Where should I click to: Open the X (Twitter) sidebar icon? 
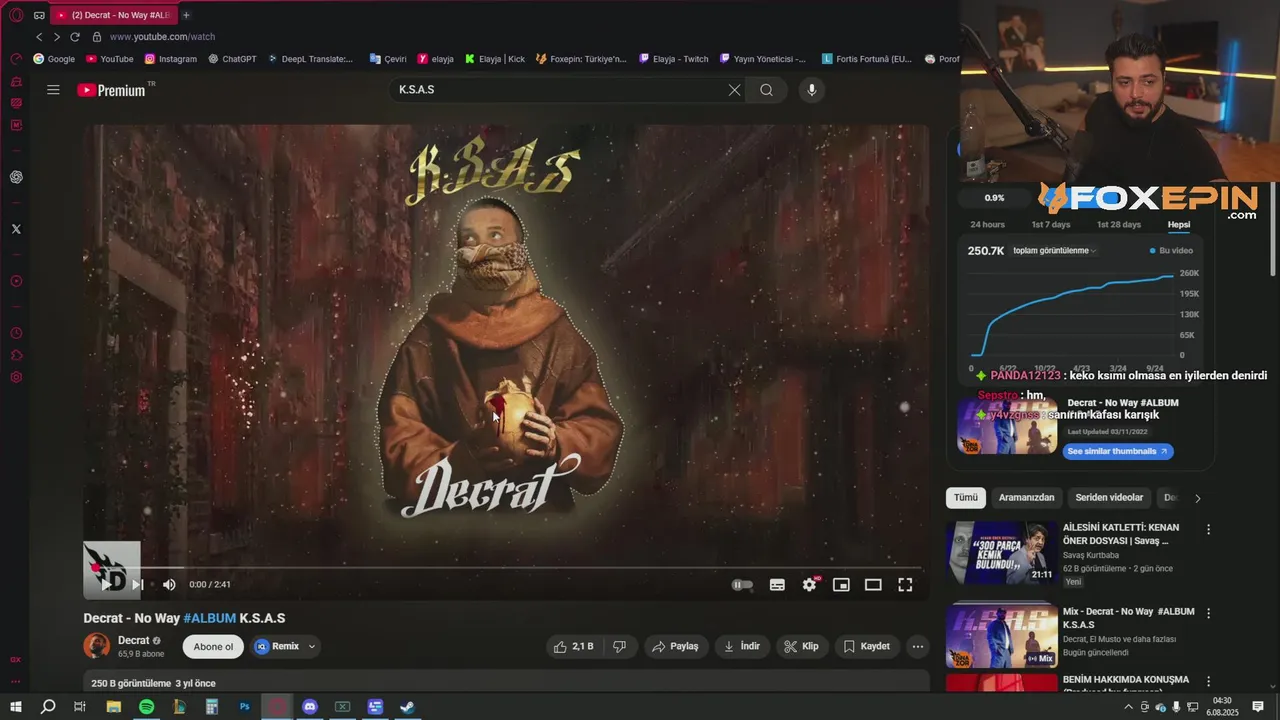point(16,229)
